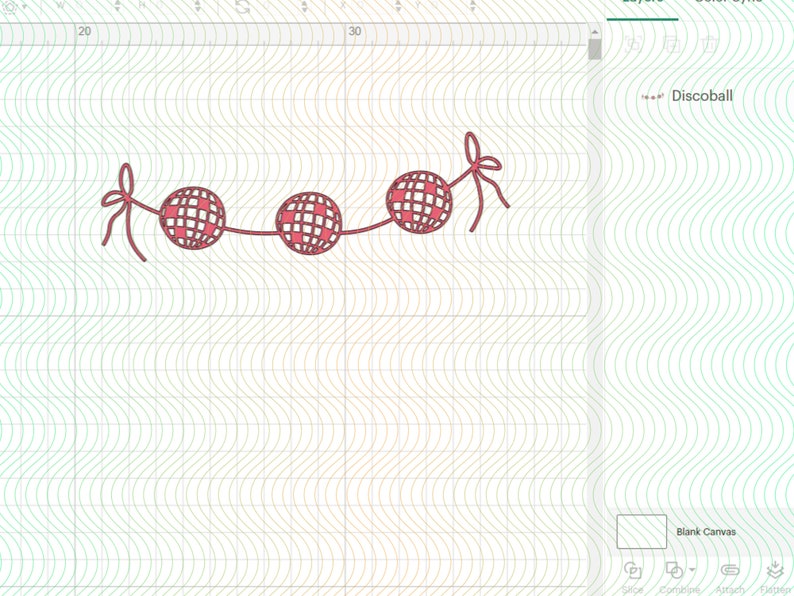Flatten the selected layers
The width and height of the screenshot is (794, 596).
(775, 577)
